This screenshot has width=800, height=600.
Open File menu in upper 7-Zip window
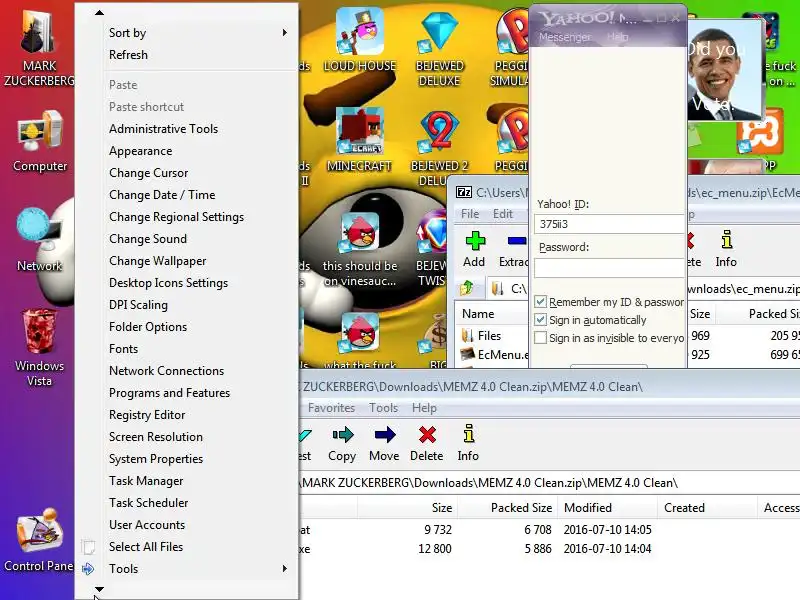click(470, 214)
